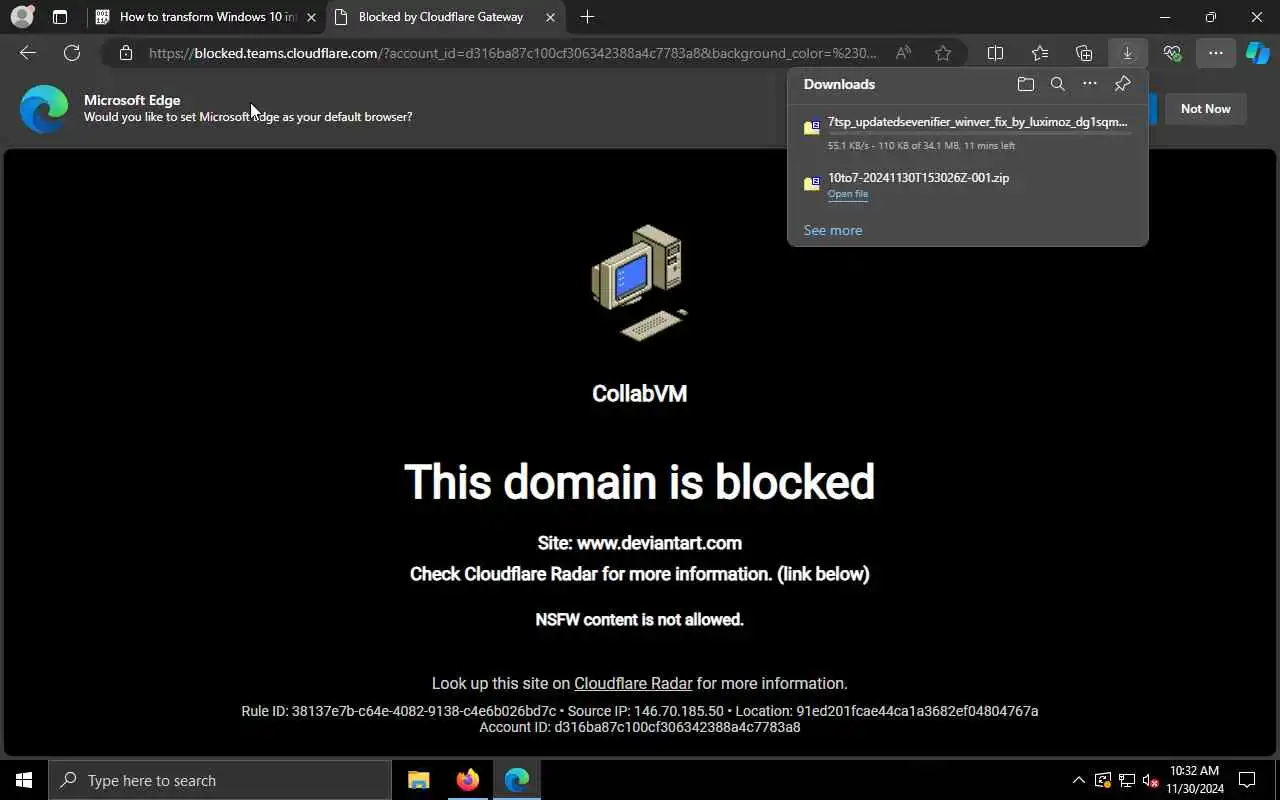This screenshot has width=1280, height=800.
Task: Open file link for 10to7 zip
Action: coord(847,194)
